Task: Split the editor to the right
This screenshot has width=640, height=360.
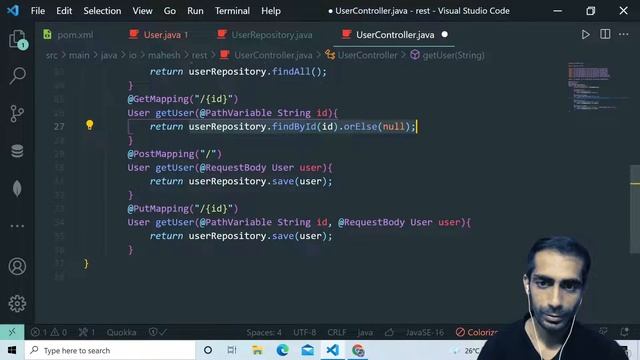Action: pos(605,34)
